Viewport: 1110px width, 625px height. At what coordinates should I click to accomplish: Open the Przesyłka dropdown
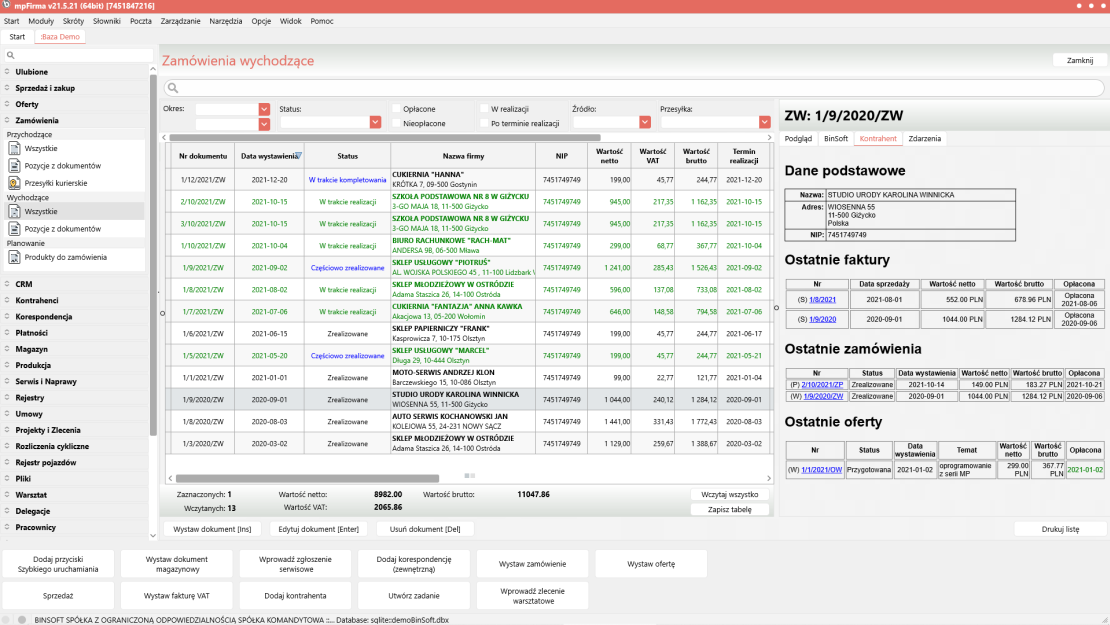pos(765,122)
